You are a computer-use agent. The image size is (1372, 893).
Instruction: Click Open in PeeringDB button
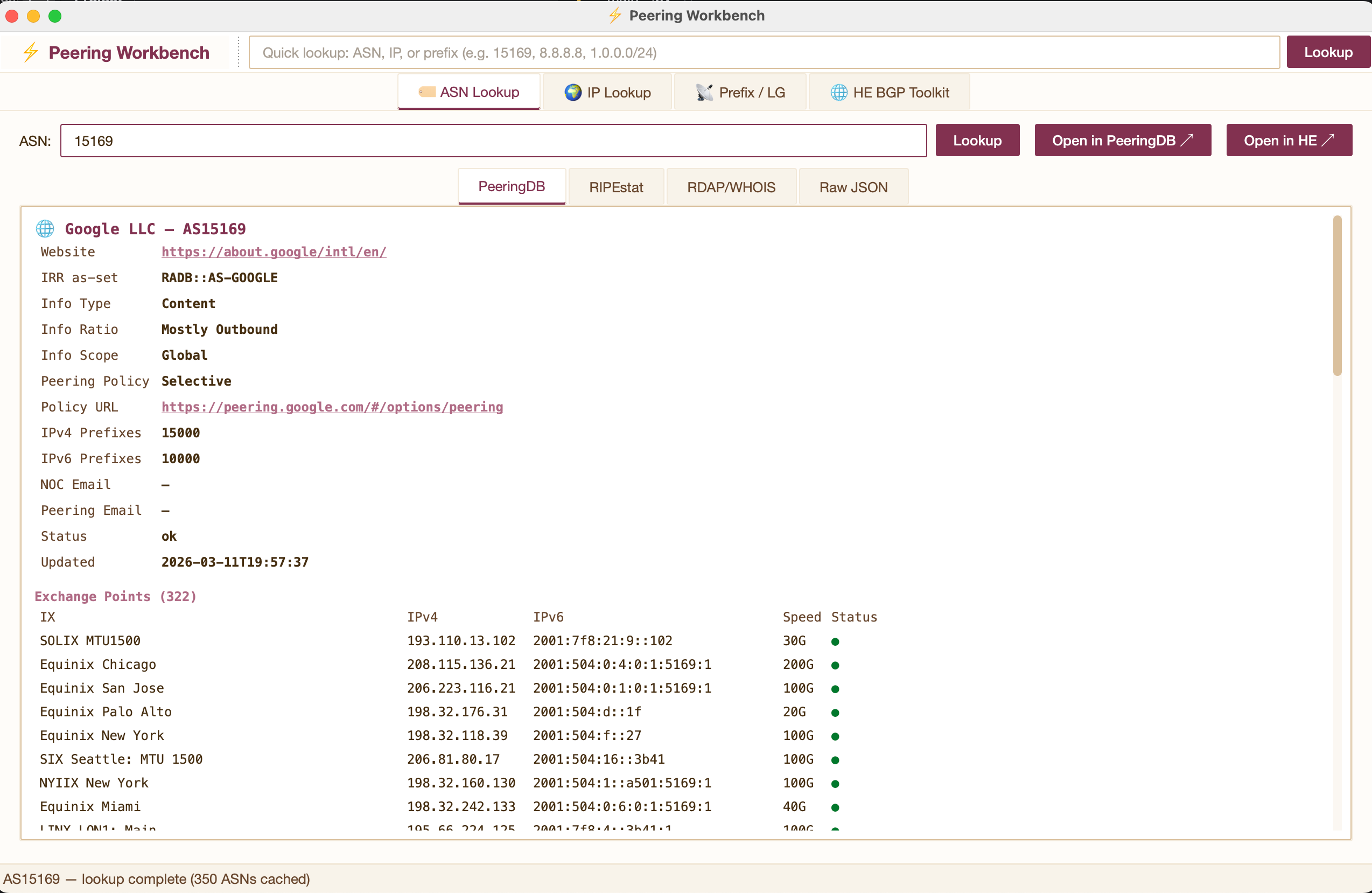[x=1122, y=140]
